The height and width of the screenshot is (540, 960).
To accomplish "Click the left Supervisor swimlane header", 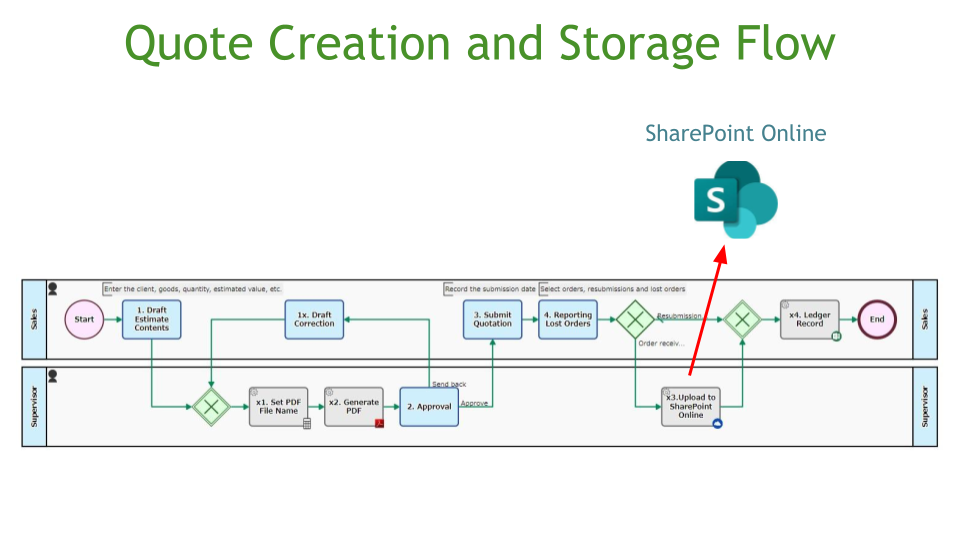I will click(34, 407).
